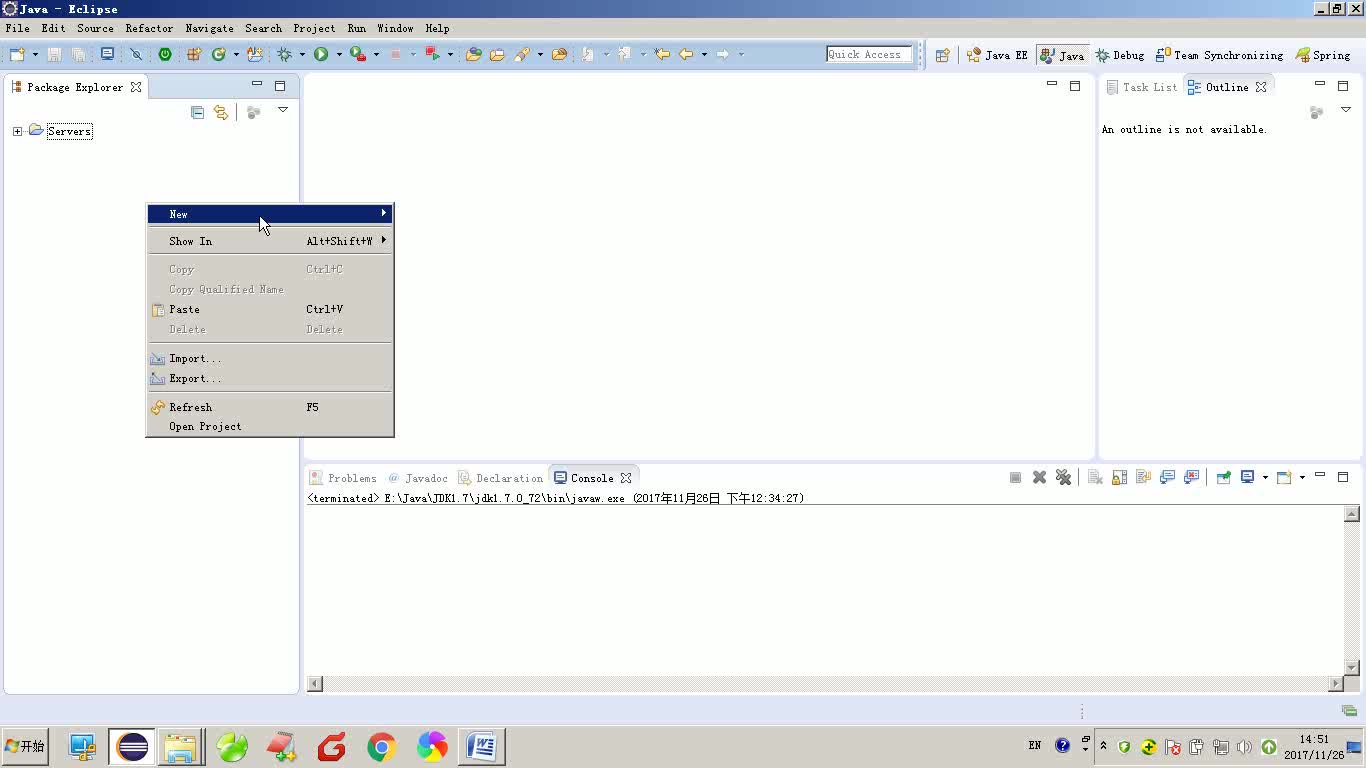
Task: Click the Open Console icon
Action: coord(1284,477)
